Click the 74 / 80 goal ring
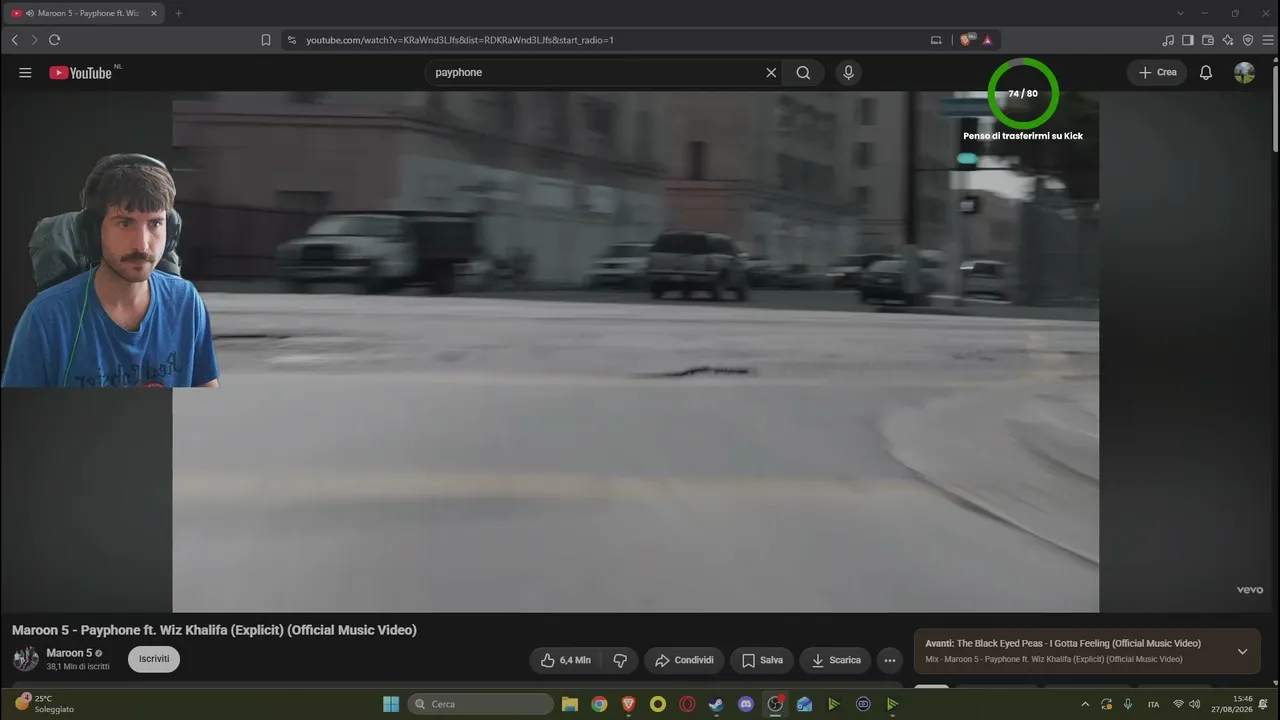Viewport: 1280px width, 720px height. tap(1023, 93)
